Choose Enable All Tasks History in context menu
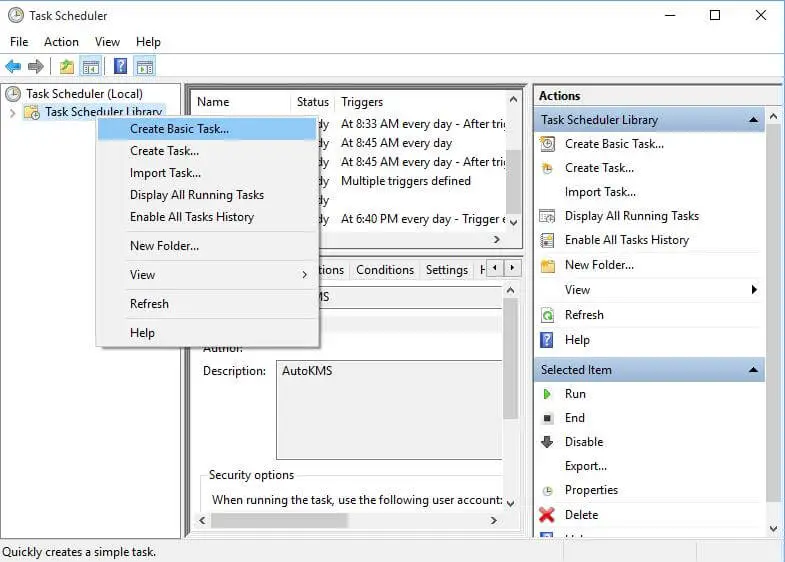 208,217
